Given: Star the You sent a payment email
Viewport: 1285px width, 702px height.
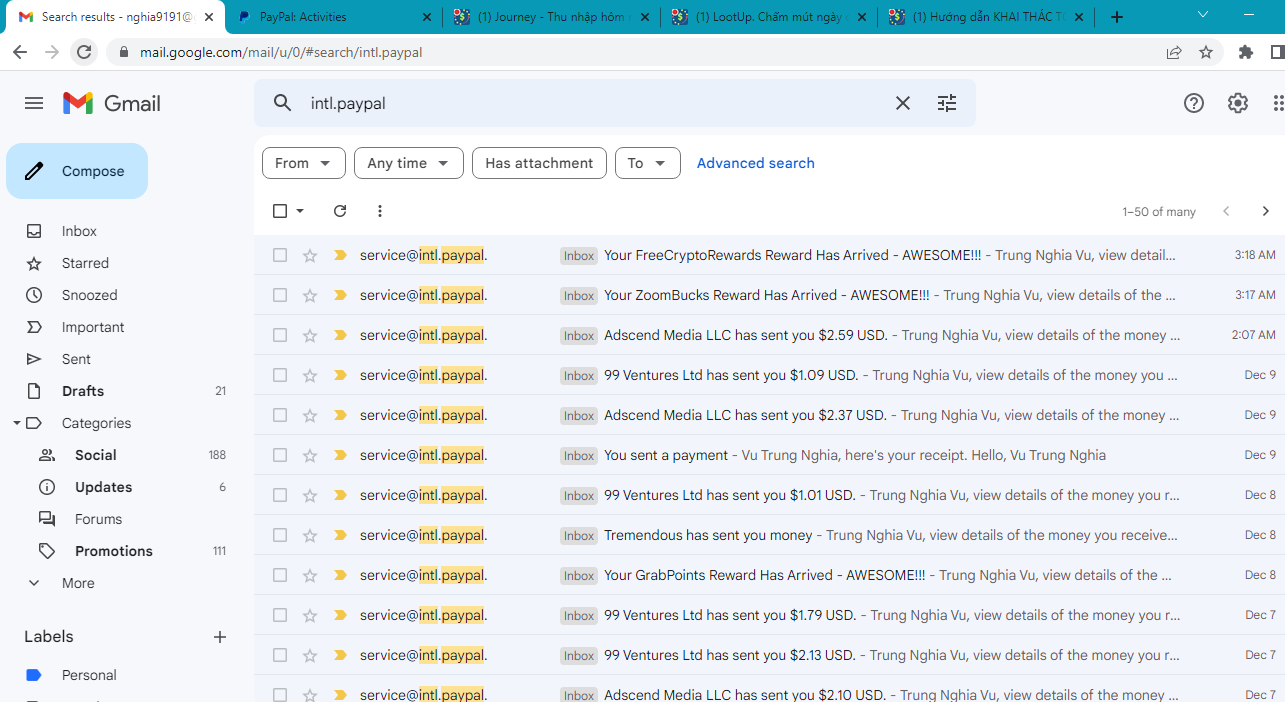Looking at the screenshot, I should [x=310, y=455].
